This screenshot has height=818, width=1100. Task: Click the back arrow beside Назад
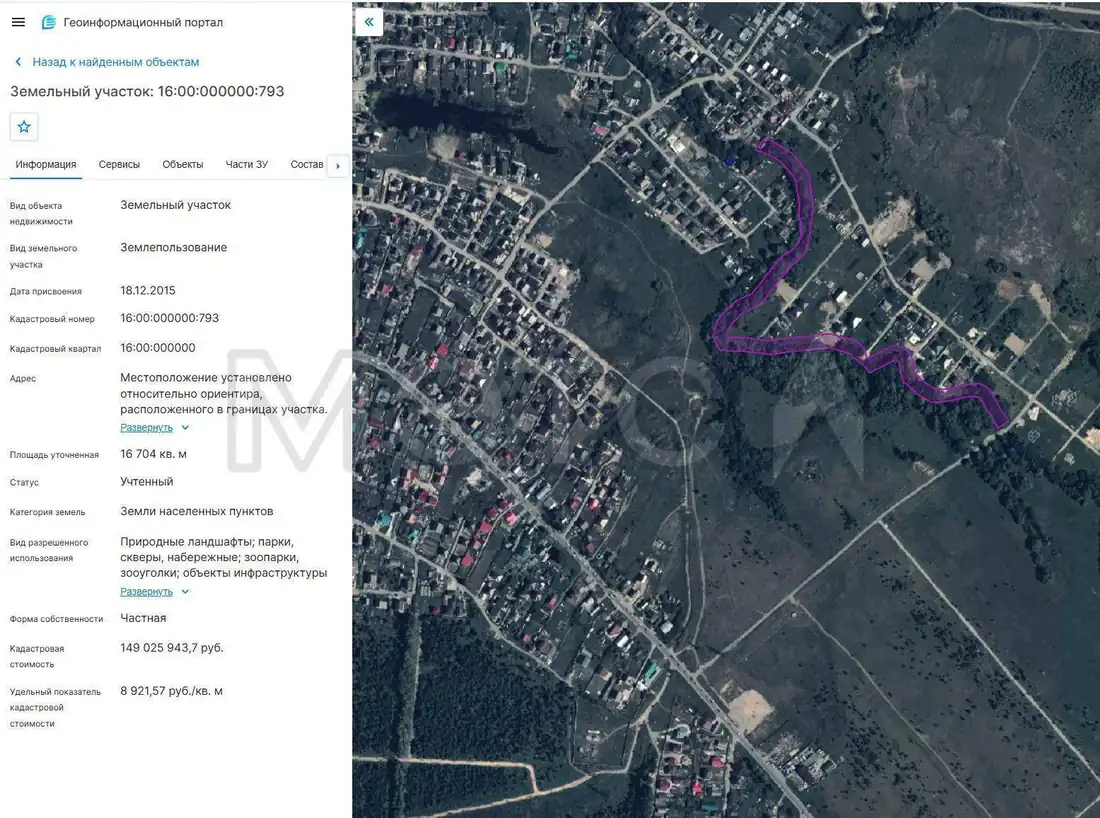18,62
